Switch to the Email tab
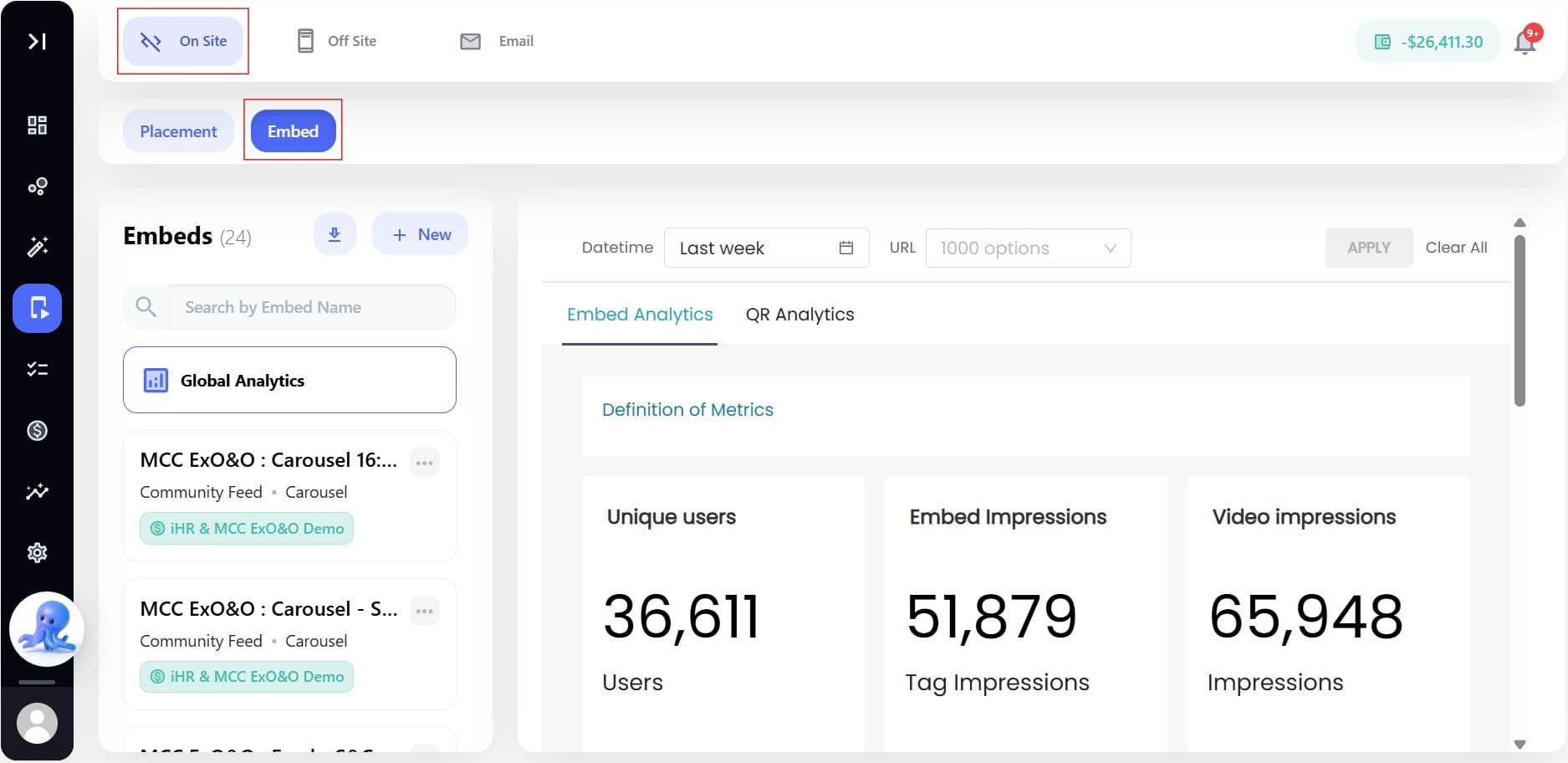The image size is (1568, 763). click(497, 41)
